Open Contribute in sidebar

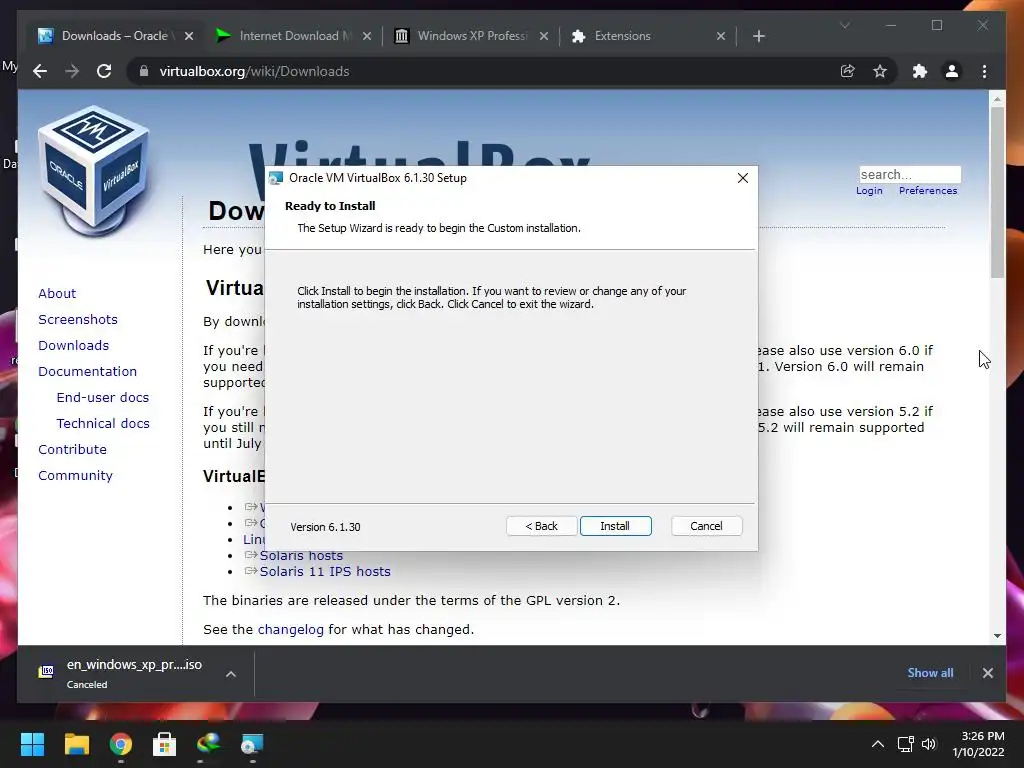tap(72, 450)
